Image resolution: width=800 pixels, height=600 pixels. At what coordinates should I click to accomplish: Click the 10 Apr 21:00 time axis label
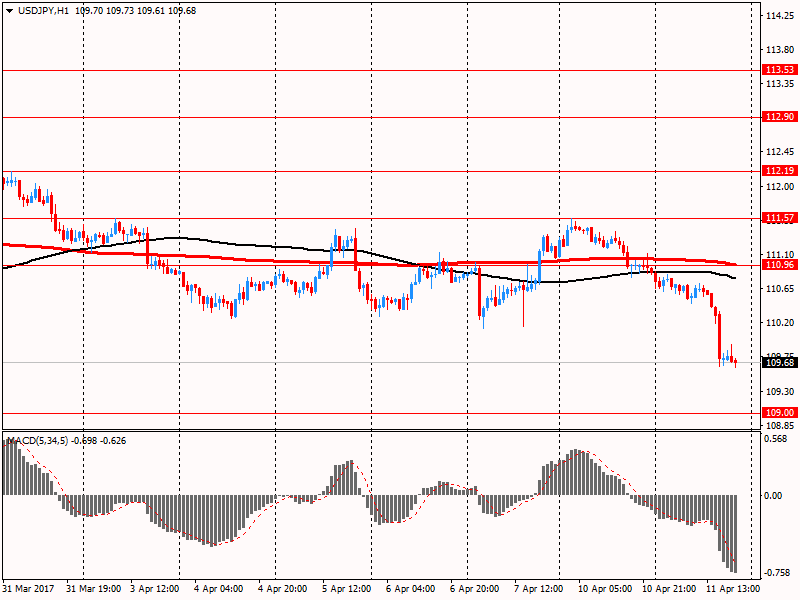pos(669,588)
